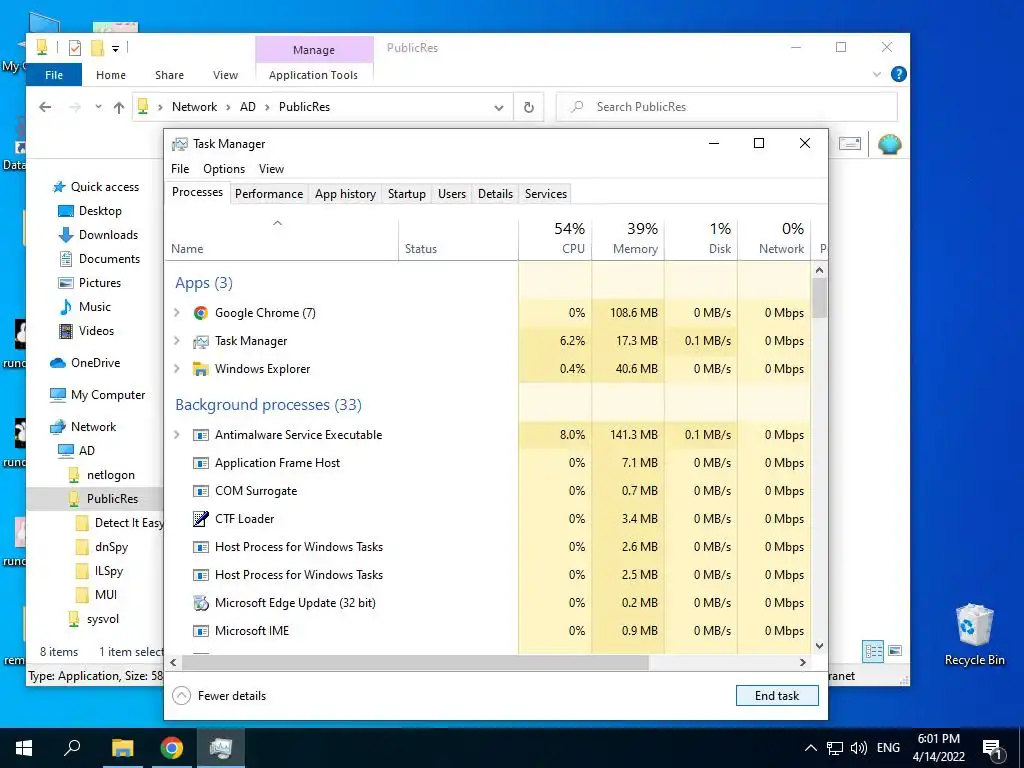Image resolution: width=1024 pixels, height=768 pixels.
Task: Click the COM Surrogate process icon
Action: pos(200,491)
